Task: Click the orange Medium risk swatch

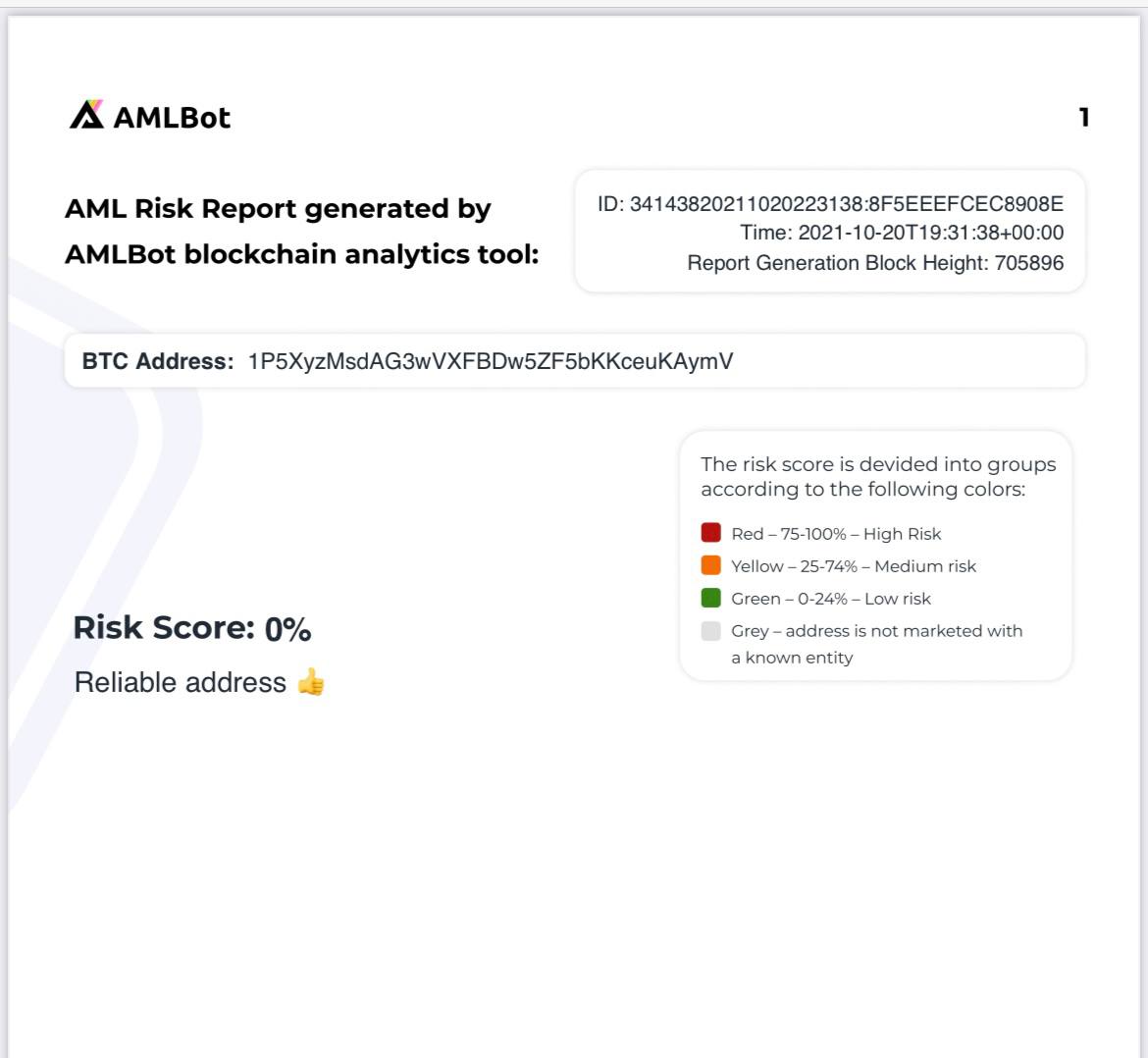Action: click(711, 565)
